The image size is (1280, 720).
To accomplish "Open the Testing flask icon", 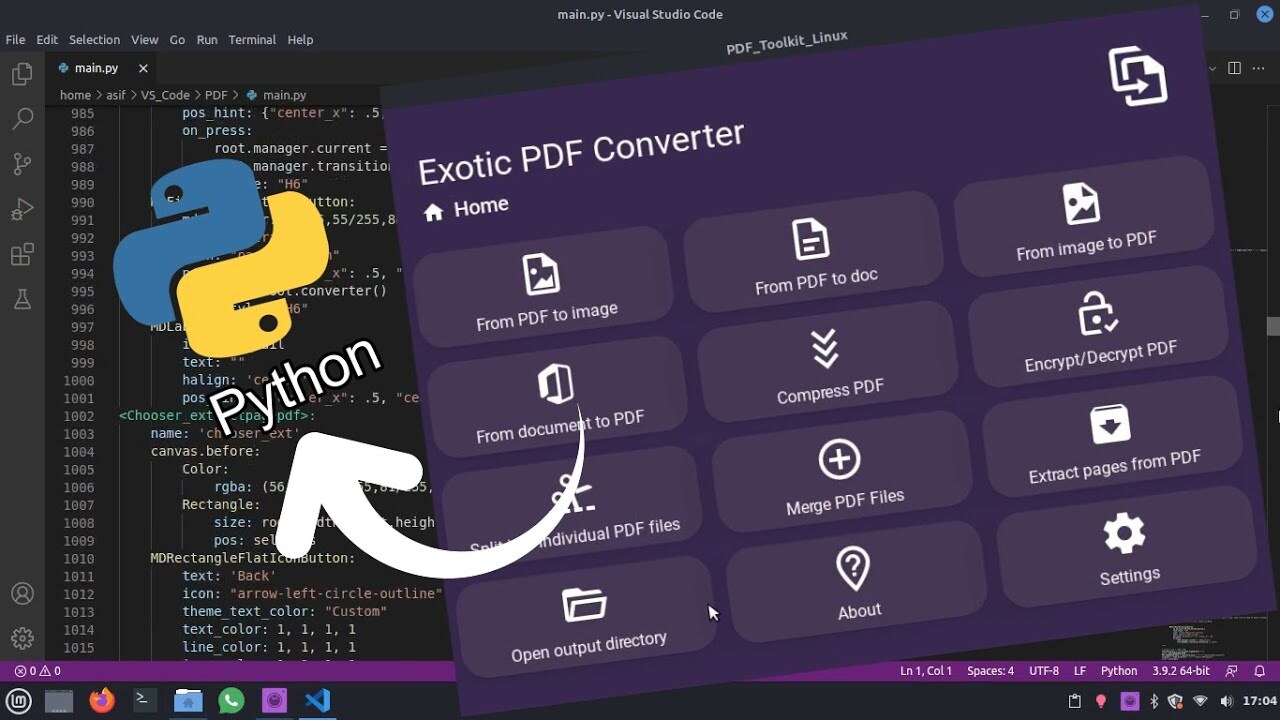I will pyautogui.click(x=22, y=299).
